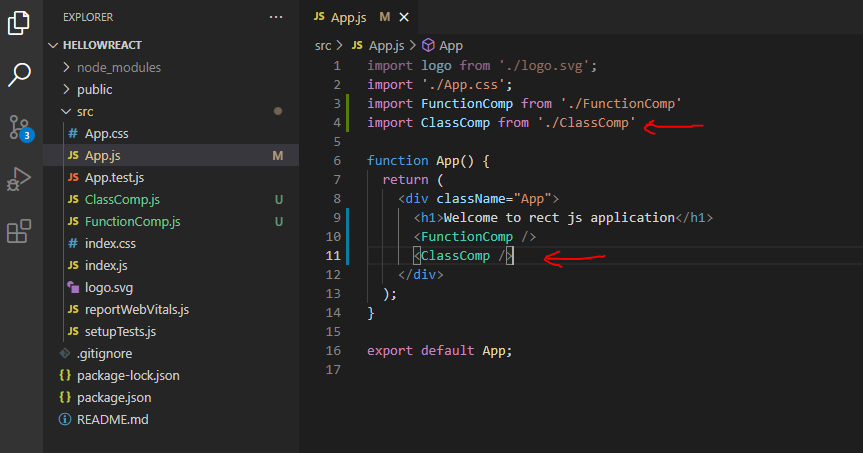Image resolution: width=863 pixels, height=453 pixels.
Task: Collapse the src folder
Action: click(x=85, y=111)
